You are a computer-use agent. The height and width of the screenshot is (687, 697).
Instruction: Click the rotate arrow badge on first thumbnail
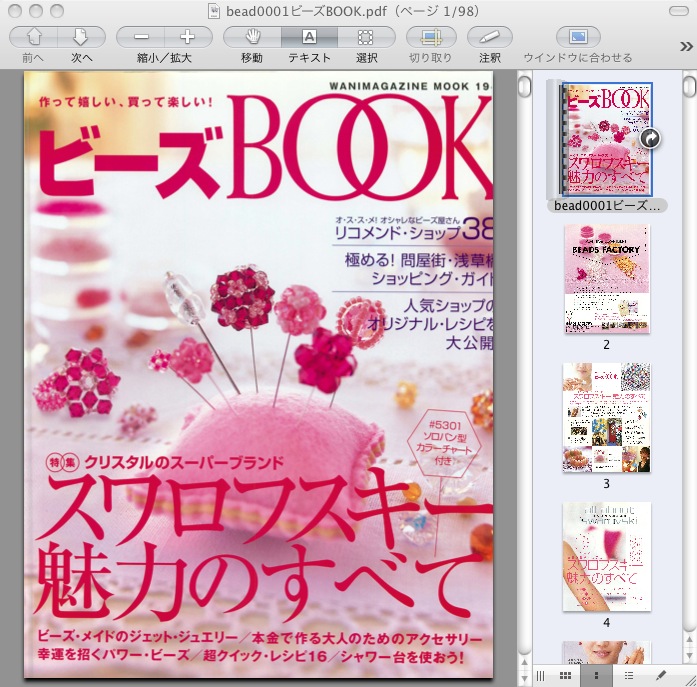[650, 139]
